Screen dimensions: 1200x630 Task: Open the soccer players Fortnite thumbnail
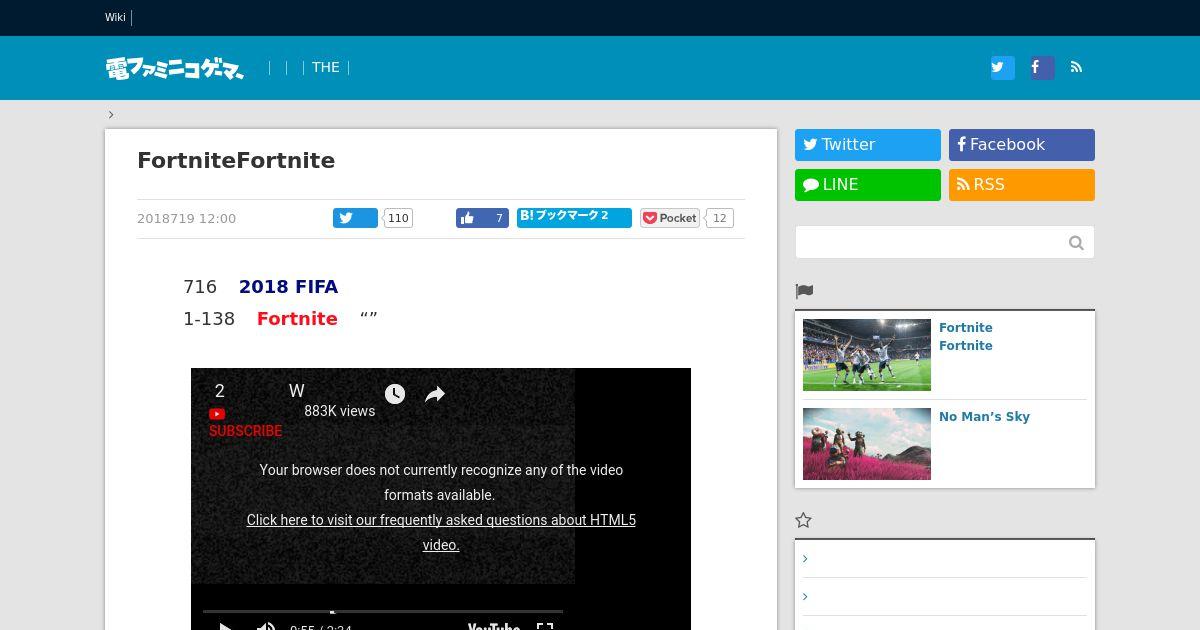[x=867, y=355]
